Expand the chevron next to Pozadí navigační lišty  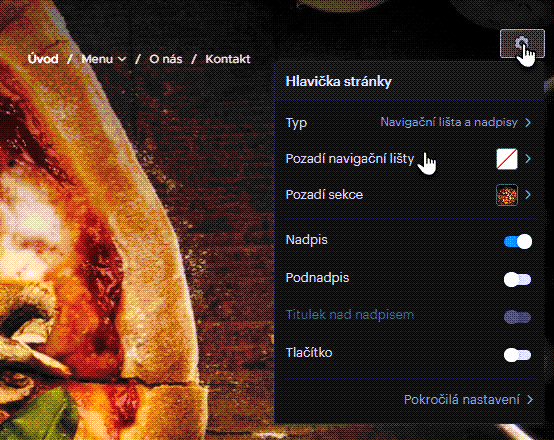(x=528, y=159)
